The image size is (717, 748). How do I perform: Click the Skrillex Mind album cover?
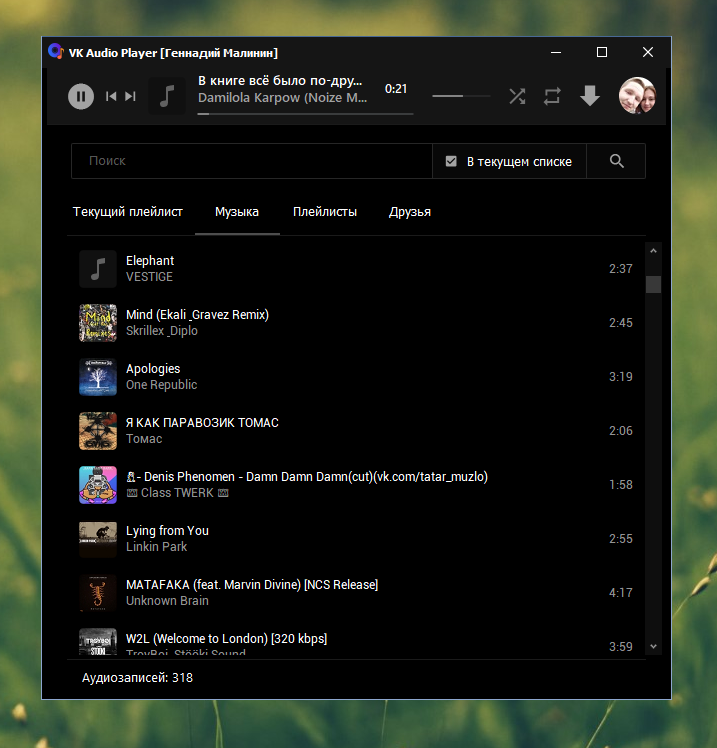coord(98,322)
